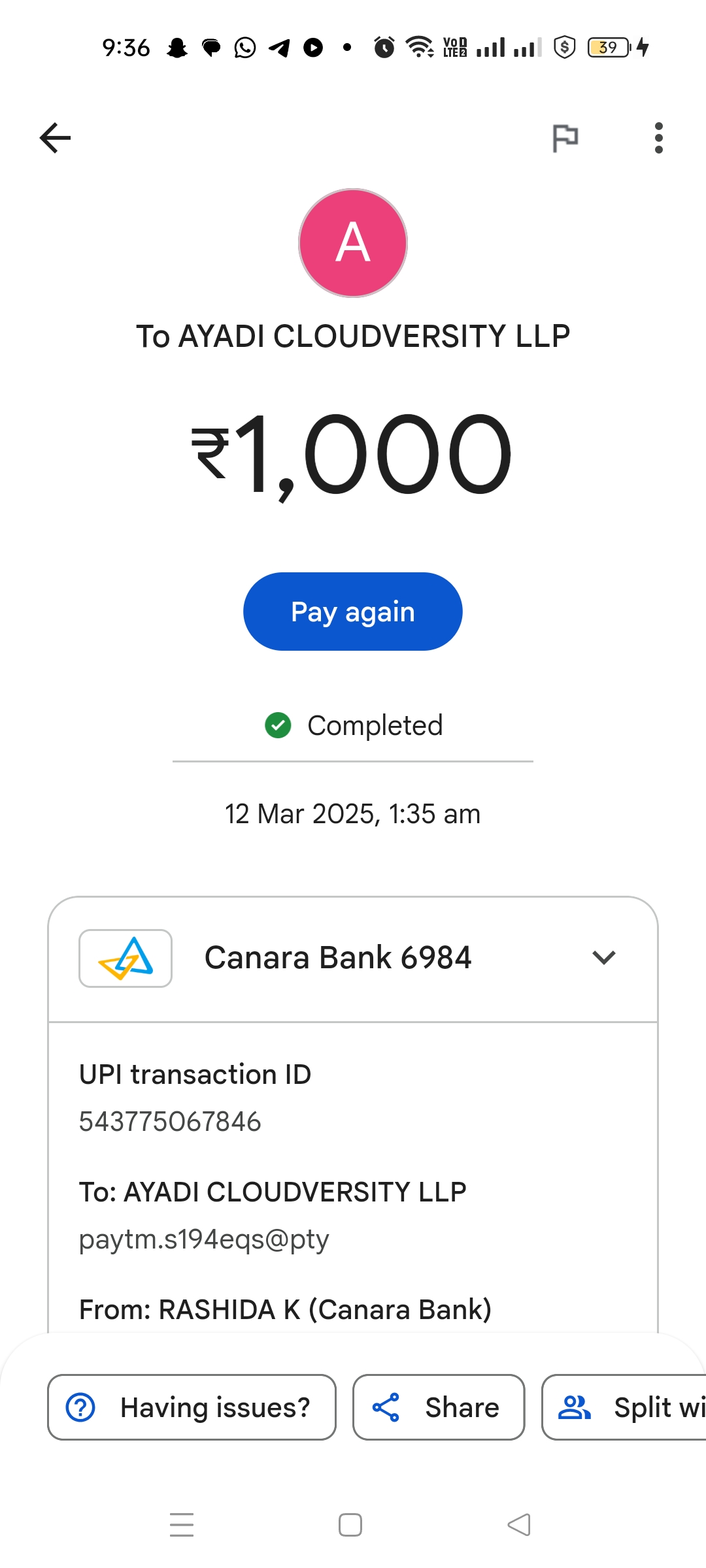Open the Having issues? help button
The height and width of the screenshot is (1568, 706).
click(192, 1407)
